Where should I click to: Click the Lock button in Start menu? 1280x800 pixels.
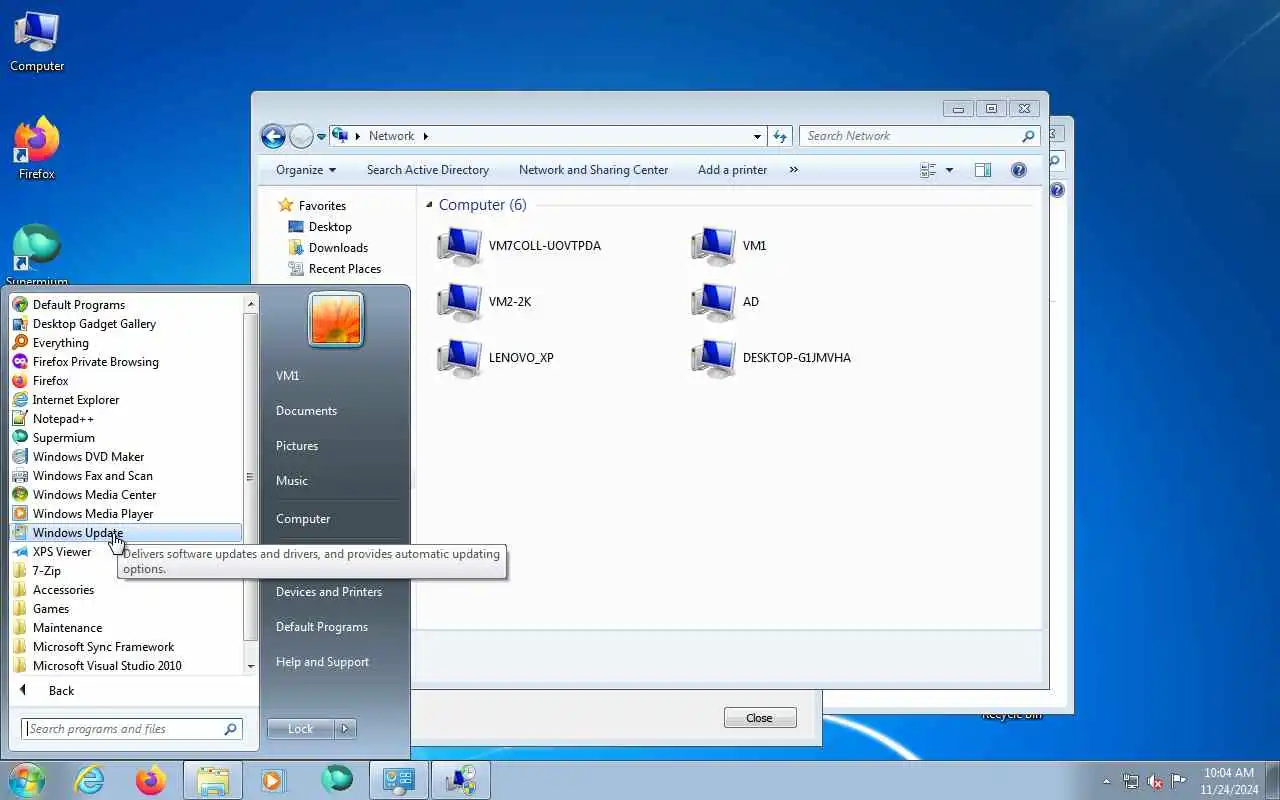pyautogui.click(x=301, y=729)
